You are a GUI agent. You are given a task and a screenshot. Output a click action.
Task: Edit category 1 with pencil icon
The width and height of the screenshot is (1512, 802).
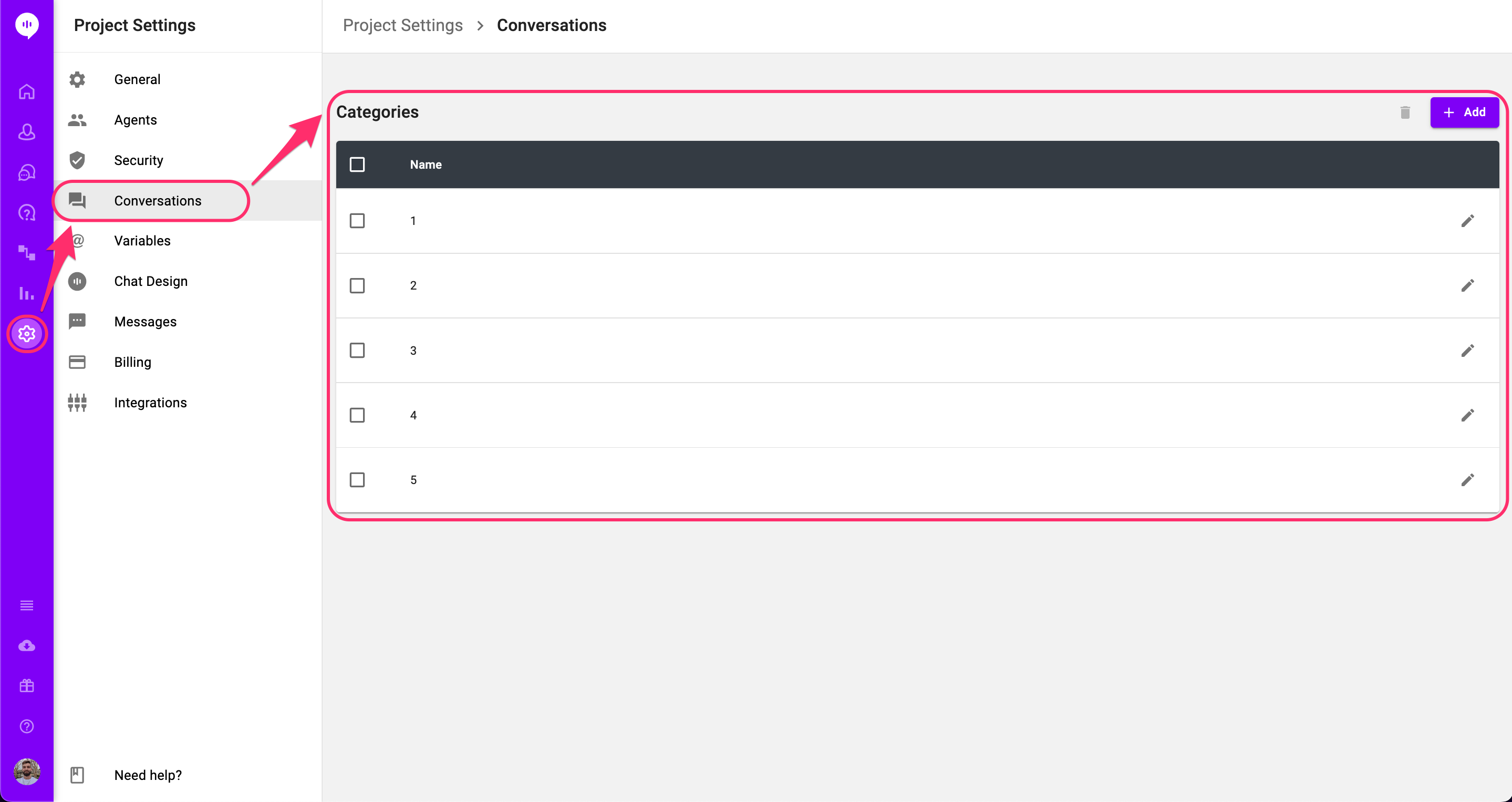[x=1467, y=221]
